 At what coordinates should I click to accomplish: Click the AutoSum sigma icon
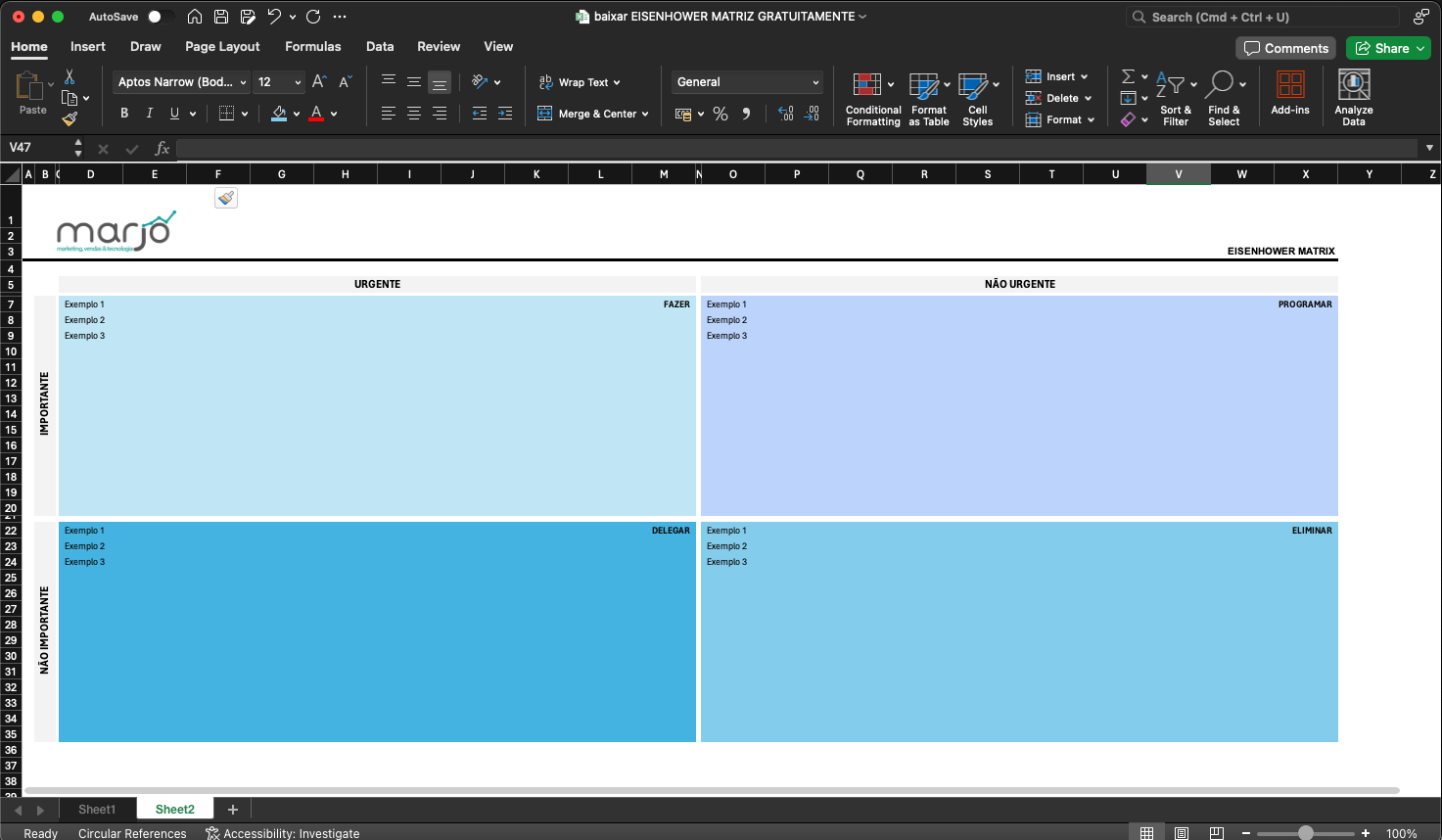pos(1128,76)
